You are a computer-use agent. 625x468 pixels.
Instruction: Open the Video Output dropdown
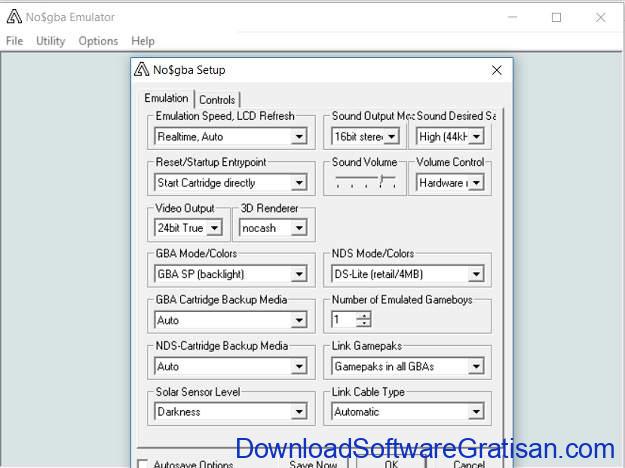click(214, 228)
